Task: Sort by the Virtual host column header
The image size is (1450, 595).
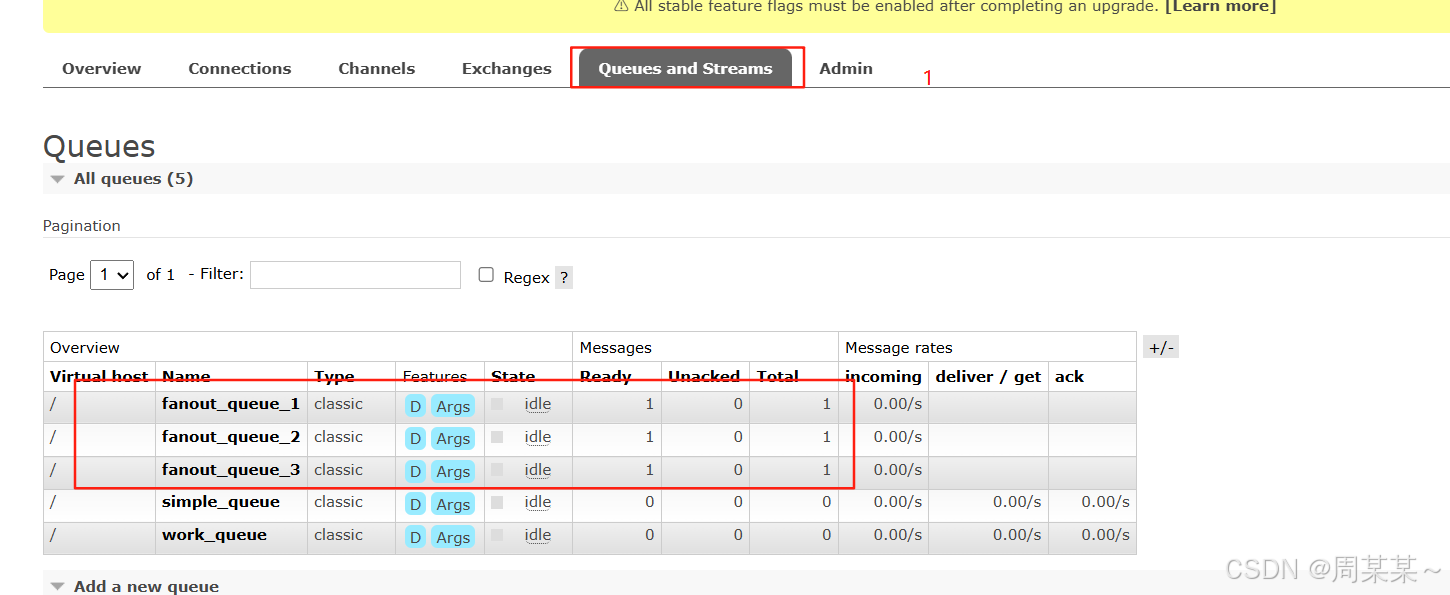Action: coord(99,377)
